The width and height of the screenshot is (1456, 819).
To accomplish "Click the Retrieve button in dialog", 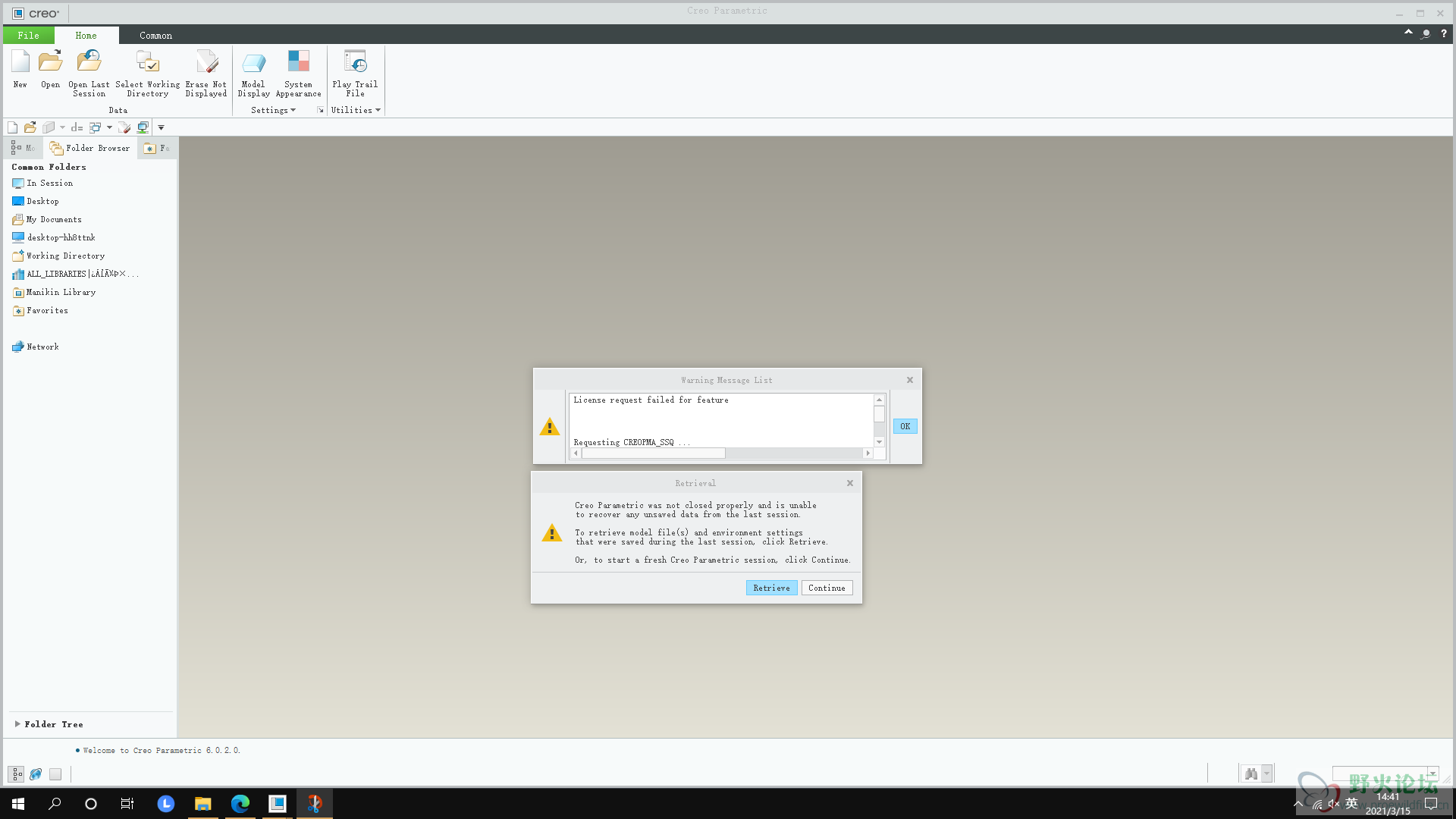I will coord(770,587).
